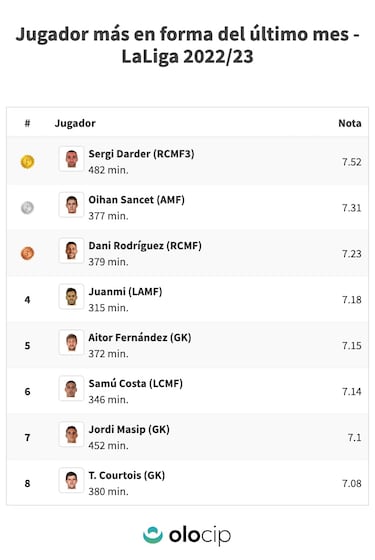Click the silver medal icon for second place

click(28, 208)
